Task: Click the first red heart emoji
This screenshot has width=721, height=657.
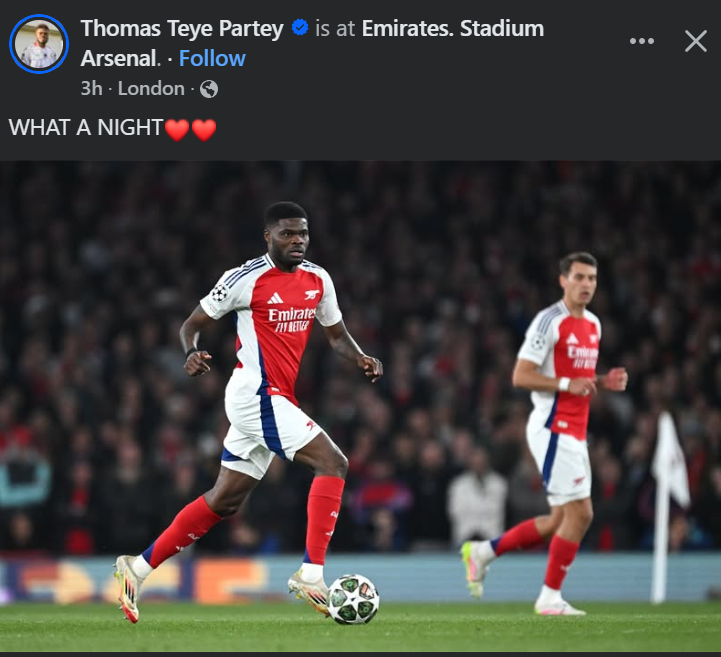Action: (177, 129)
